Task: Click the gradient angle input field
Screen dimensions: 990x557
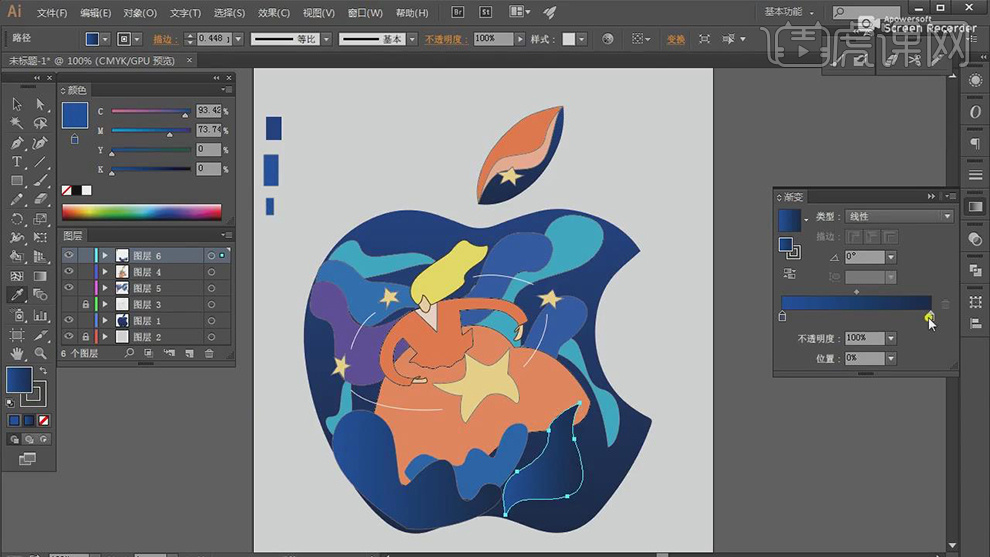Action: point(865,257)
